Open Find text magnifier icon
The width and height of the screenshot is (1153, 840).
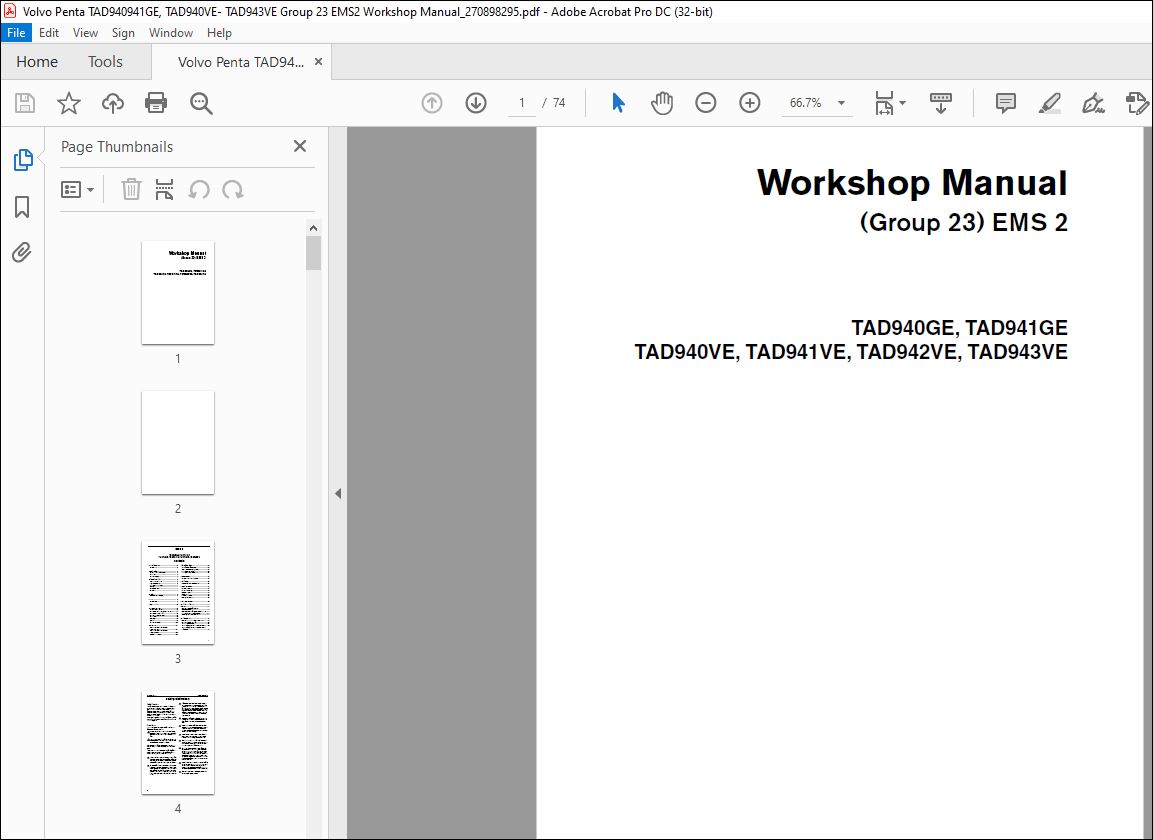201,103
